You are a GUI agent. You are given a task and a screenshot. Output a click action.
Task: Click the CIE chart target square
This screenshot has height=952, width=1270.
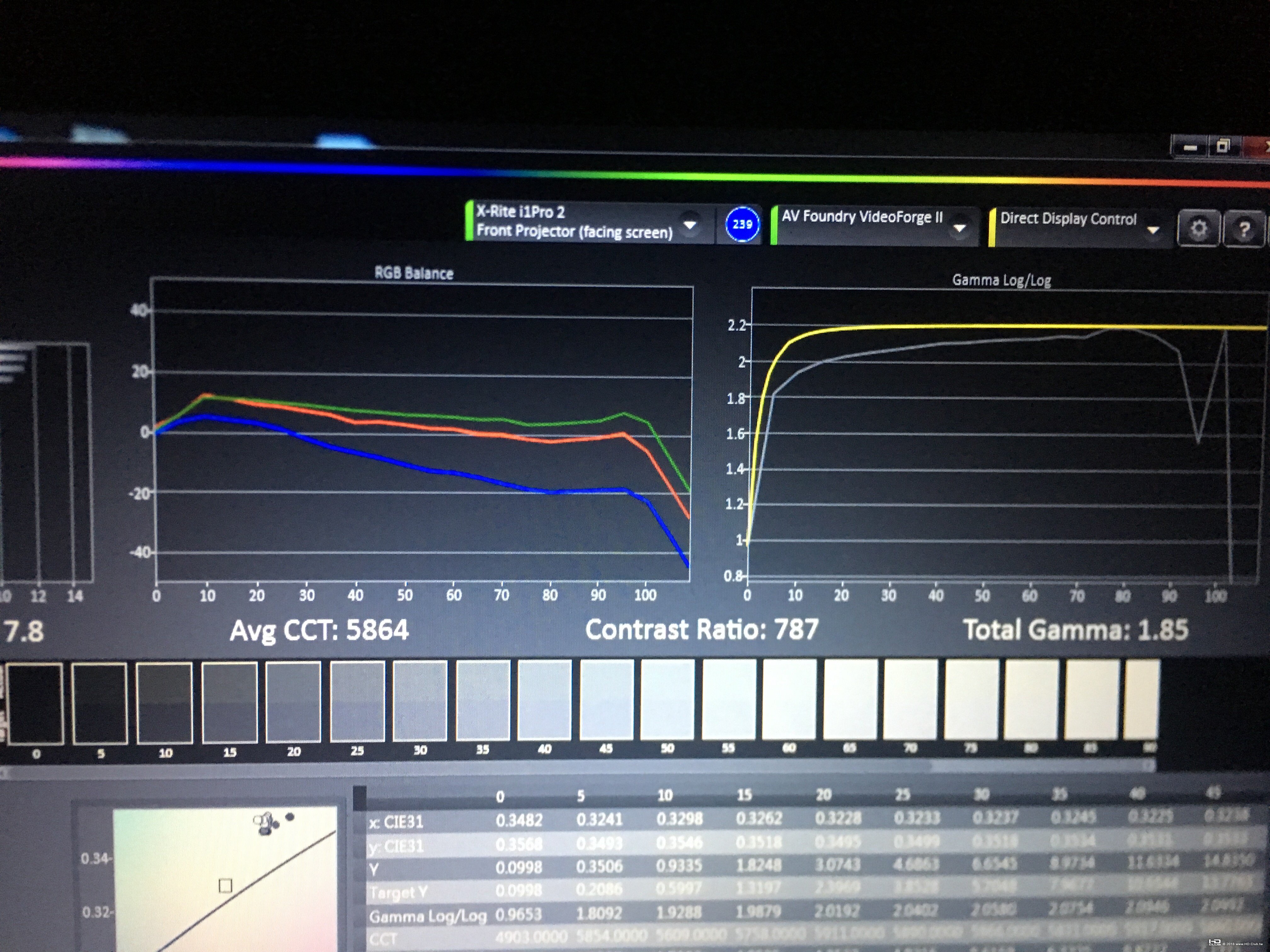pyautogui.click(x=226, y=886)
